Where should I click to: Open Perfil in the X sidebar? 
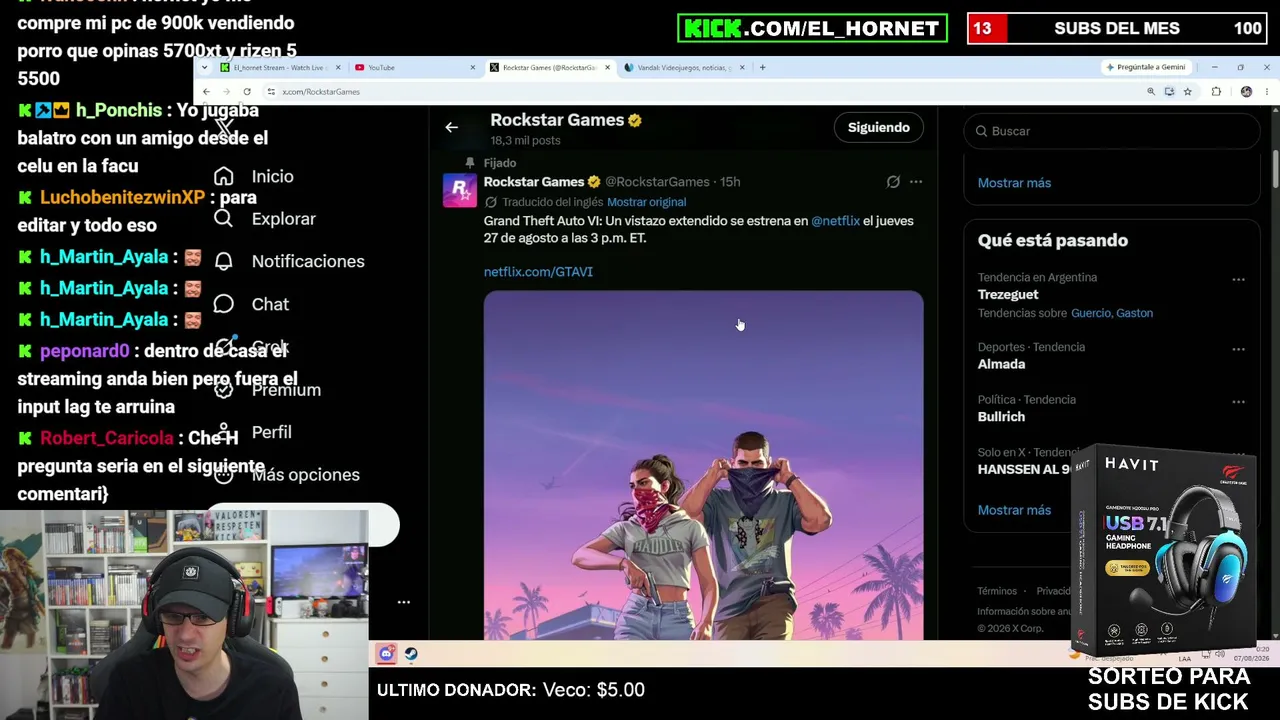pos(253,432)
